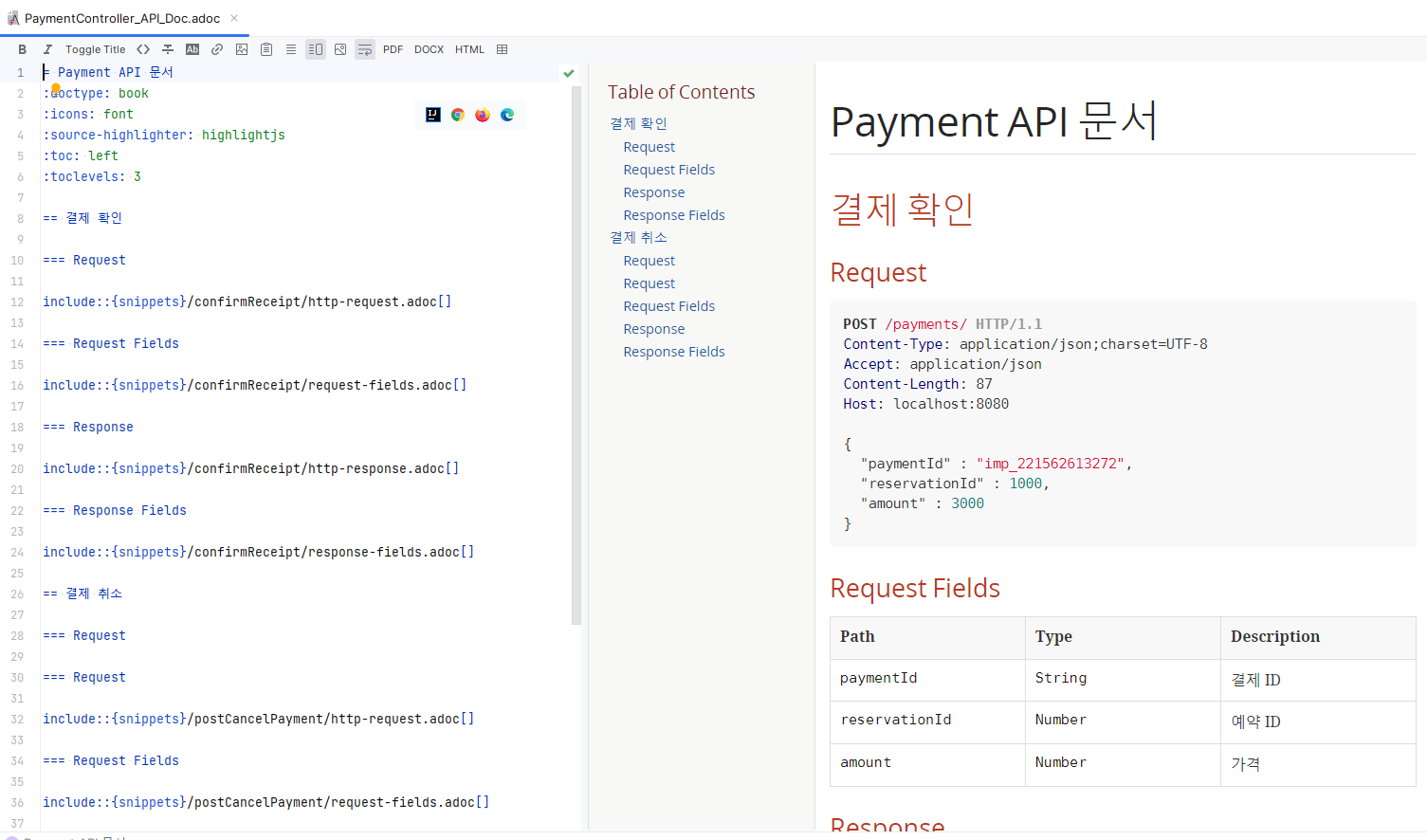Click the "imp_221562613272" value in JSON
Viewport: 1427px width, 840px height.
(1050, 464)
